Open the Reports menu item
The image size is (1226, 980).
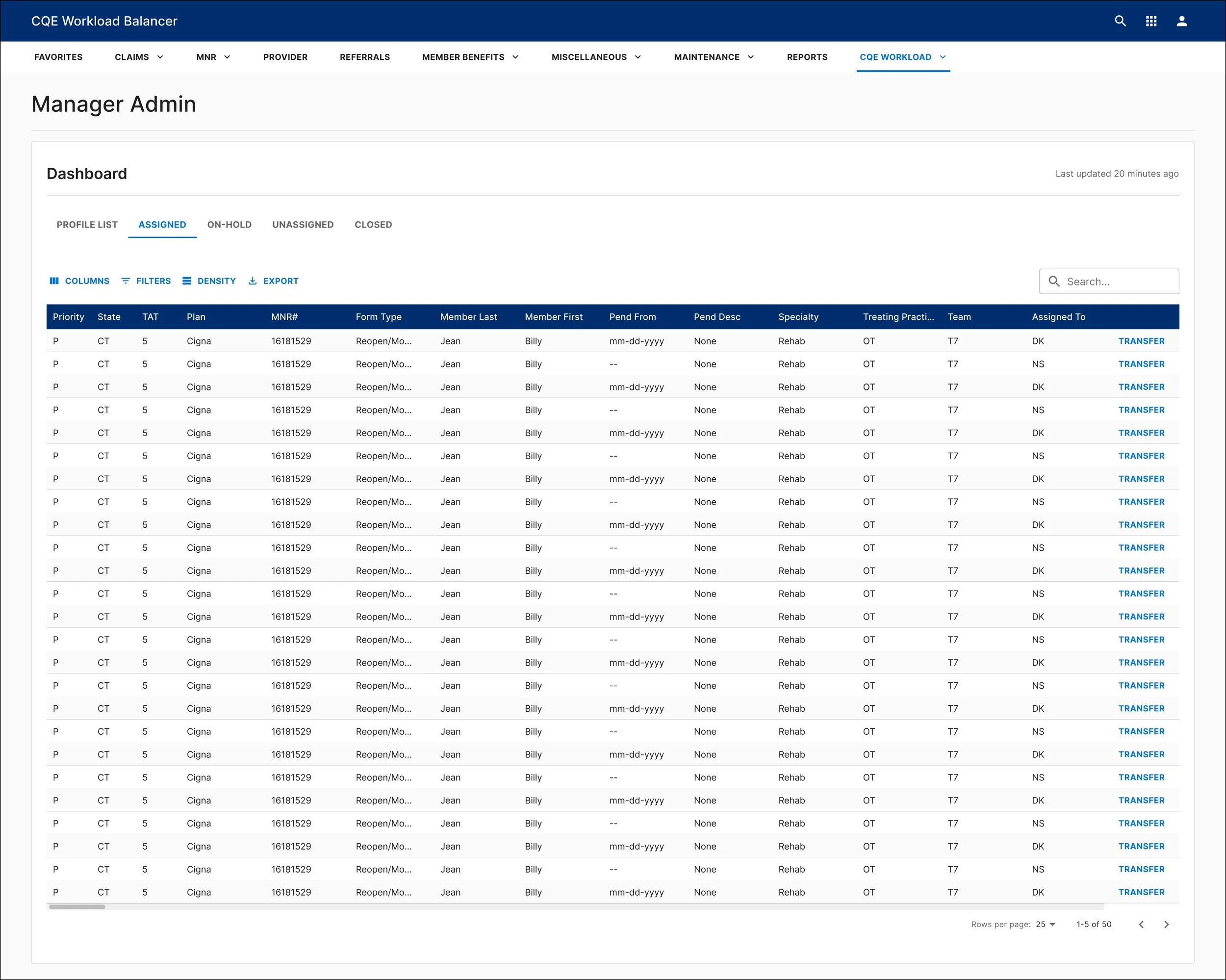click(x=807, y=57)
